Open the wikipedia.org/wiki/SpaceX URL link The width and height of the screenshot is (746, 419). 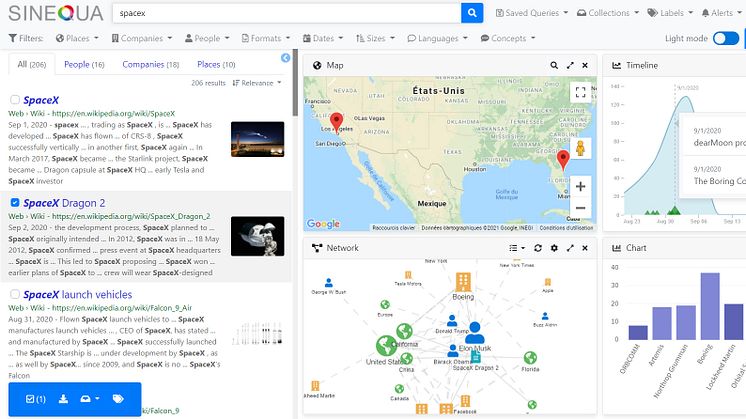(x=113, y=113)
